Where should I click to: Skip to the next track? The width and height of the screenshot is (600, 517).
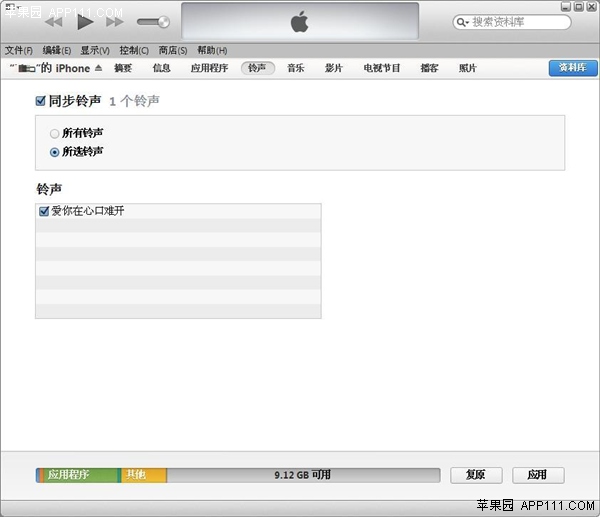tap(114, 21)
